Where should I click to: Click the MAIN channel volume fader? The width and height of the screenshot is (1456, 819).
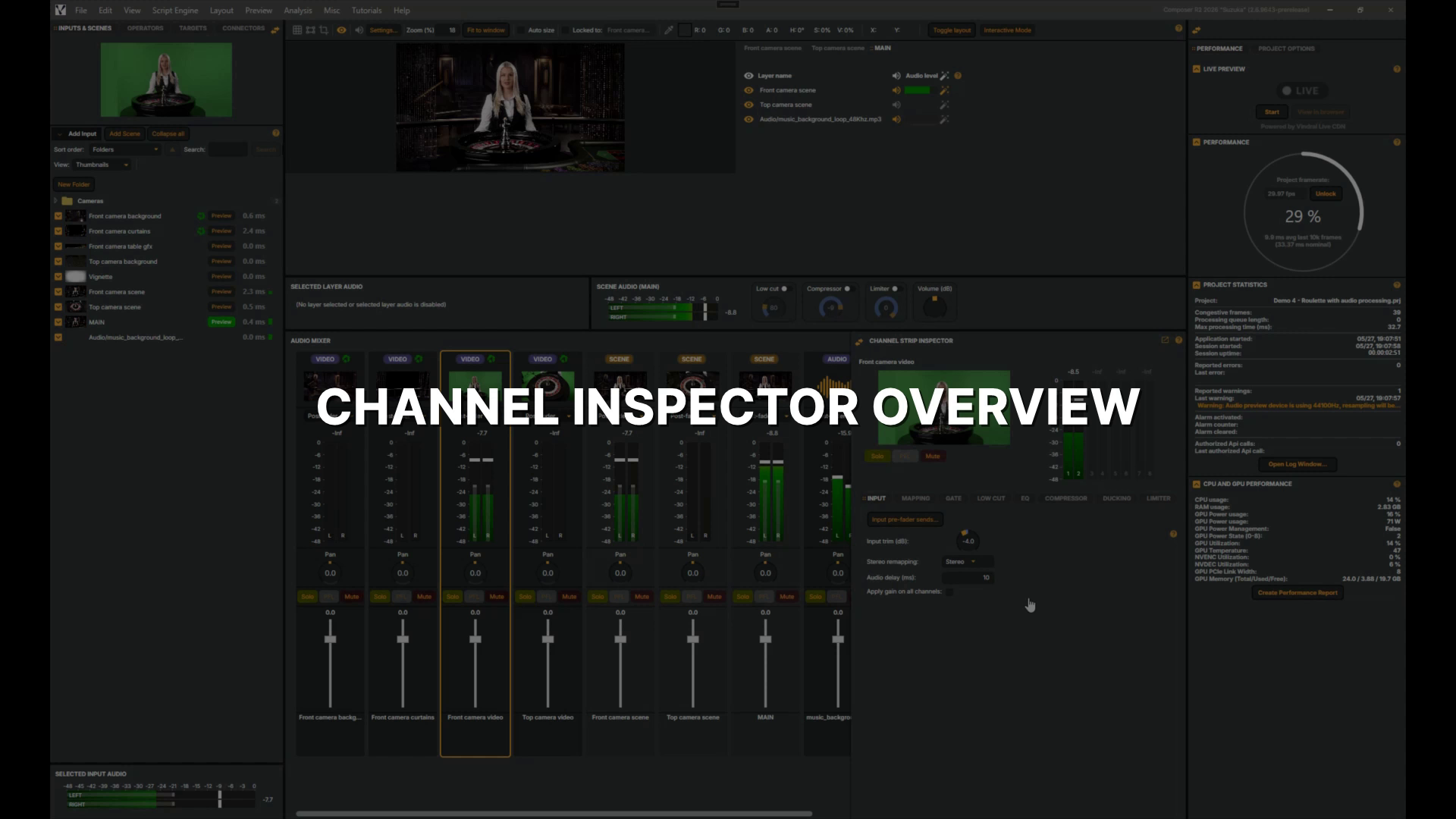(x=765, y=639)
